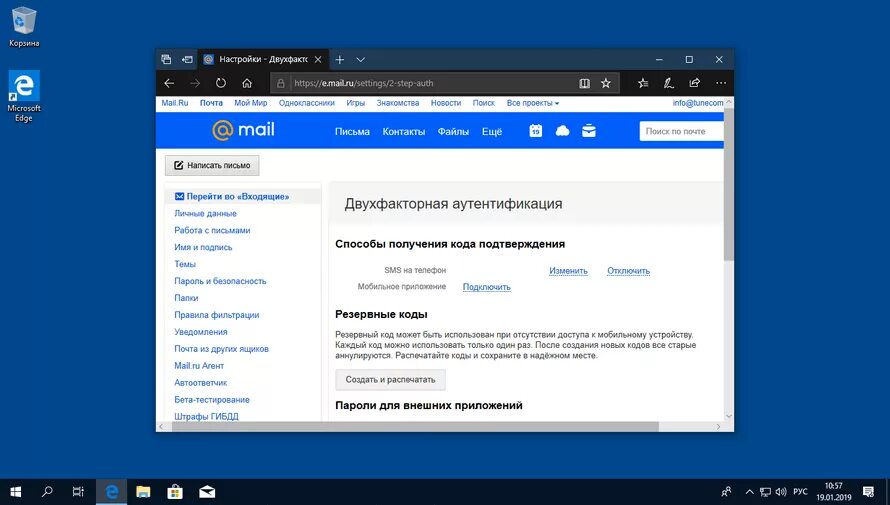Click Изменить for SMS на телефон

point(568,271)
